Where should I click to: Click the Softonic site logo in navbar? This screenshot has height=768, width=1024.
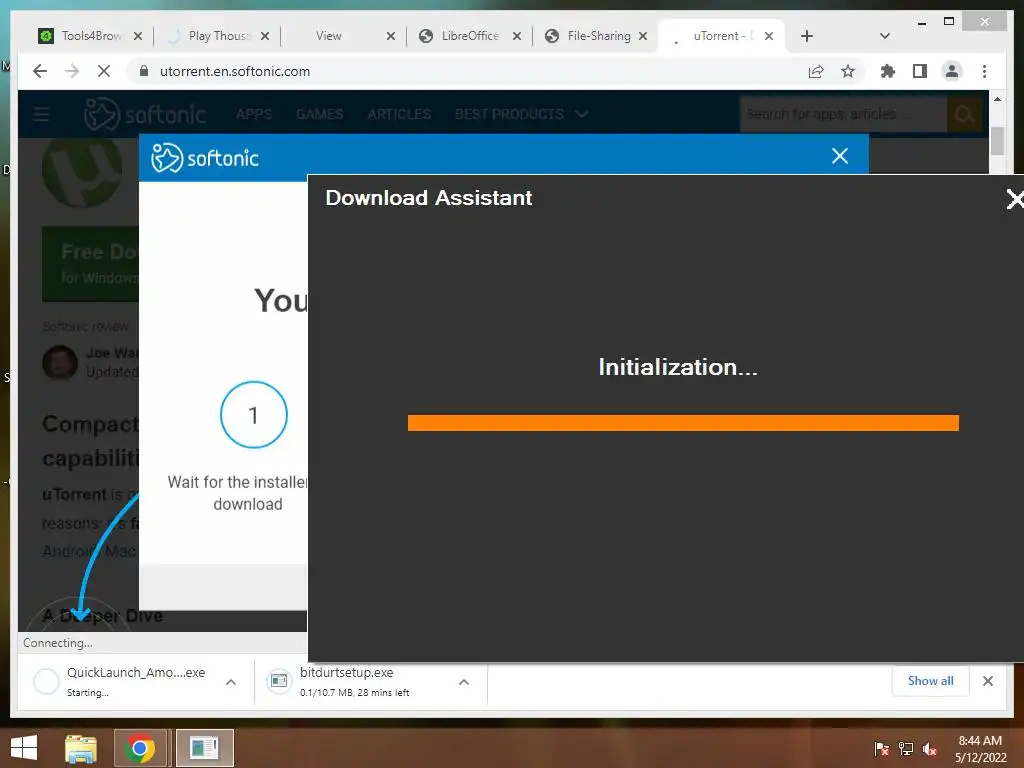coord(145,114)
